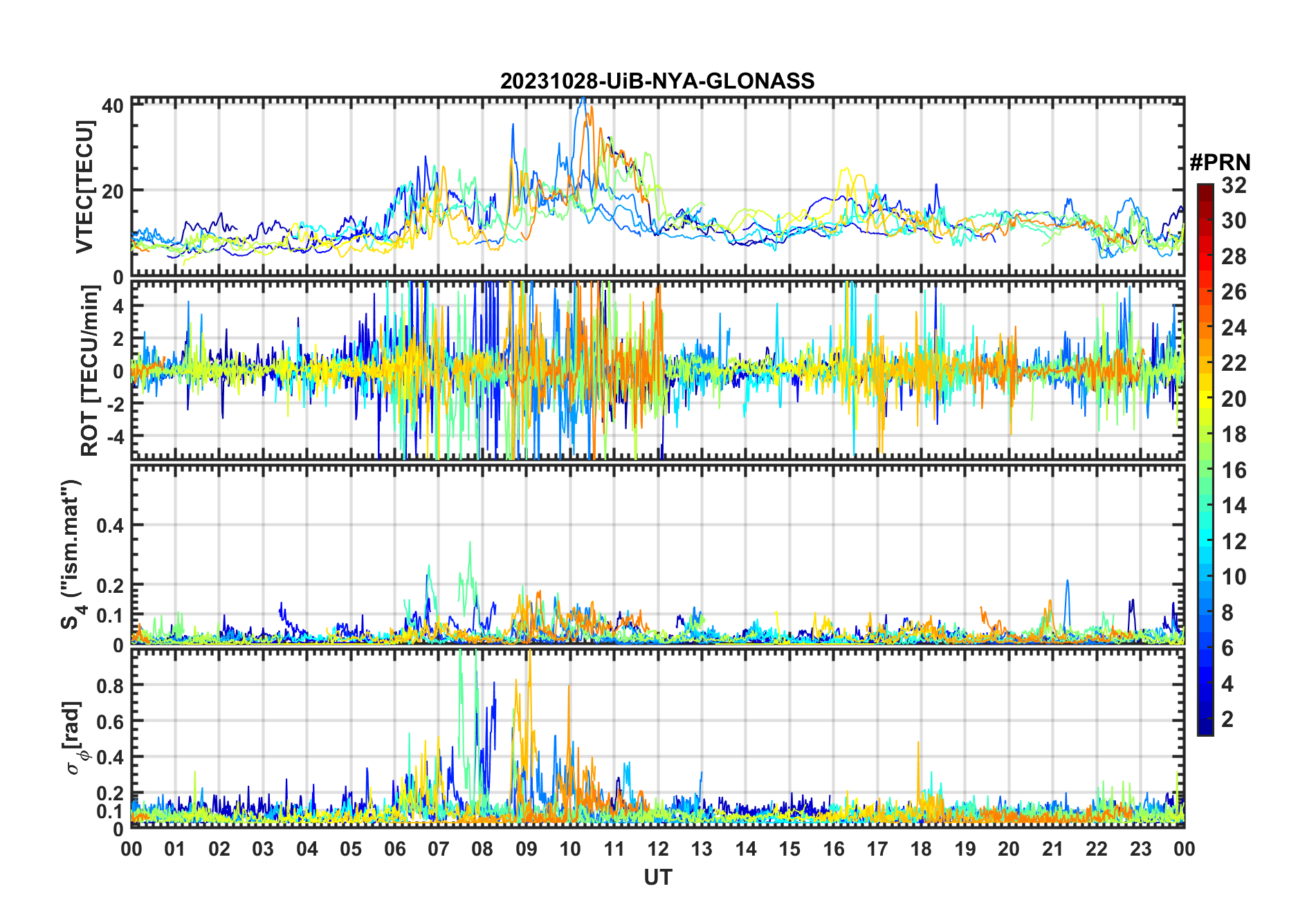Select tick label 0.4 on S4 axis
The image size is (1316, 920).
[110, 526]
